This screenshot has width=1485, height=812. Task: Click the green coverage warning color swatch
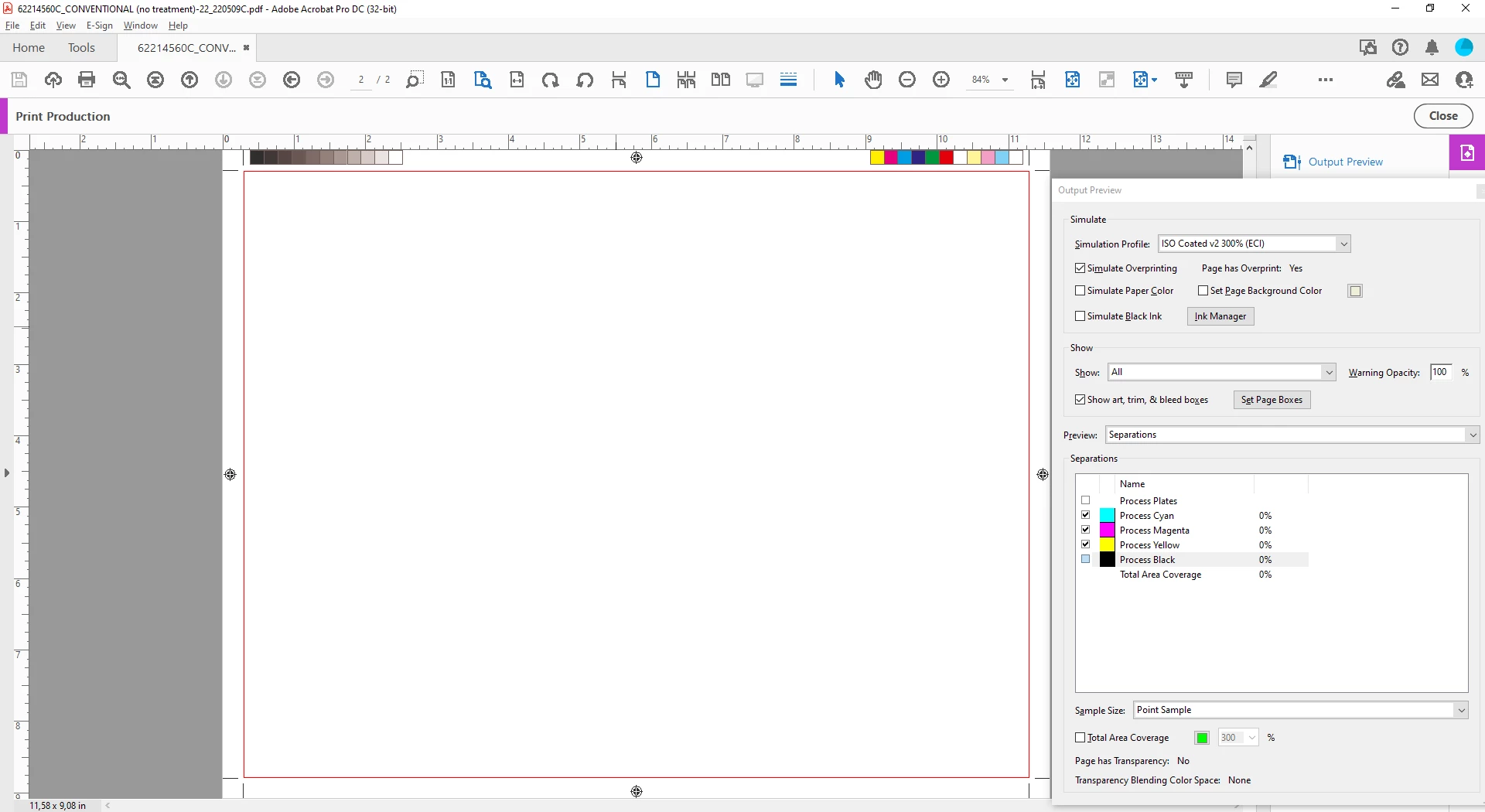pyautogui.click(x=1202, y=738)
